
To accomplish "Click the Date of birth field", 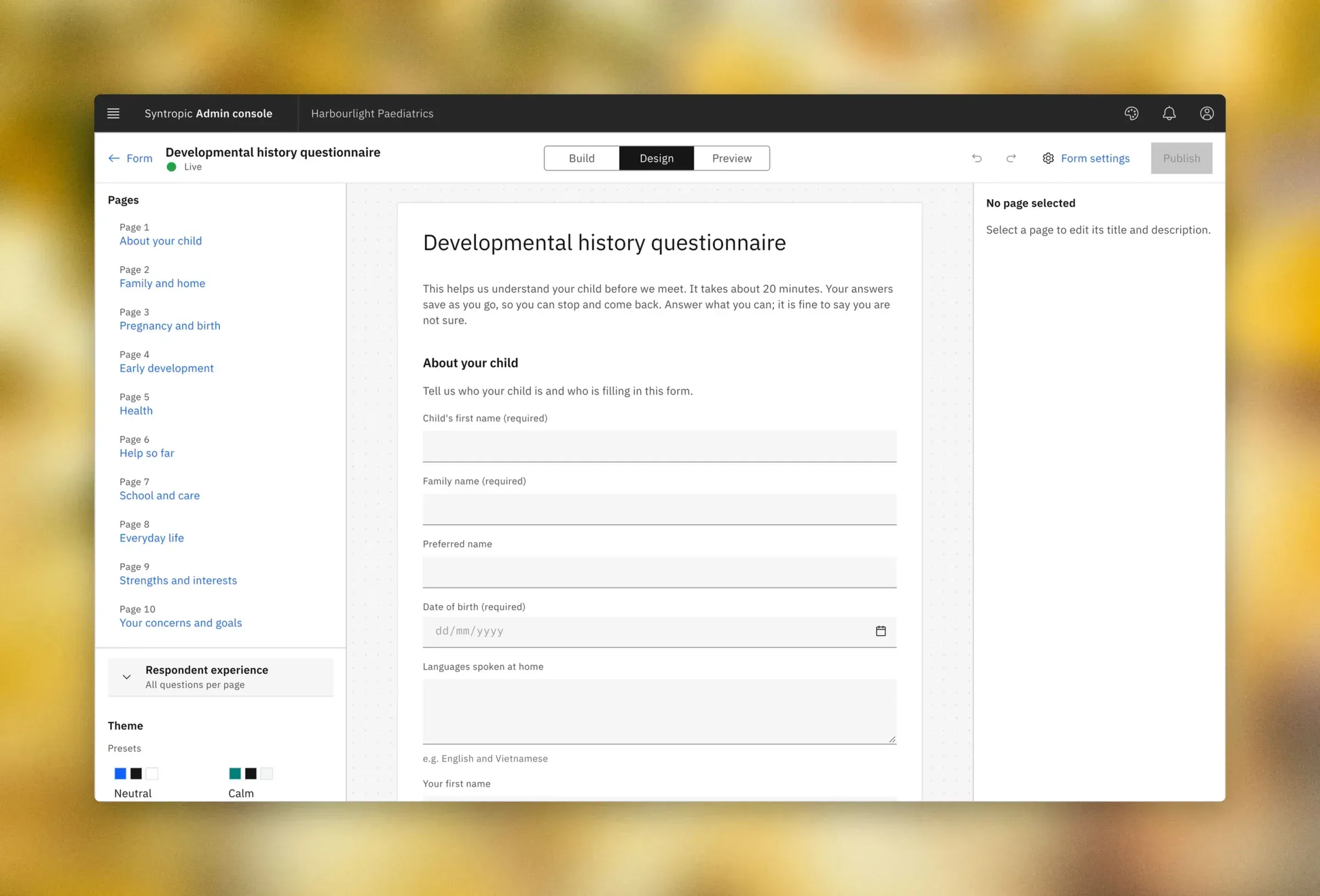I will click(x=659, y=631).
